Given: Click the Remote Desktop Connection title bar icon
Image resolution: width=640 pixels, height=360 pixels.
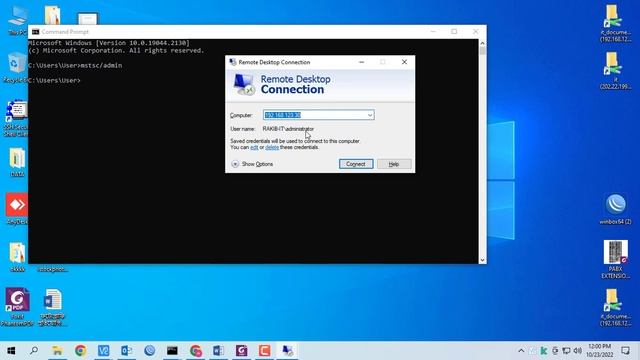Looking at the screenshot, I should click(x=233, y=62).
